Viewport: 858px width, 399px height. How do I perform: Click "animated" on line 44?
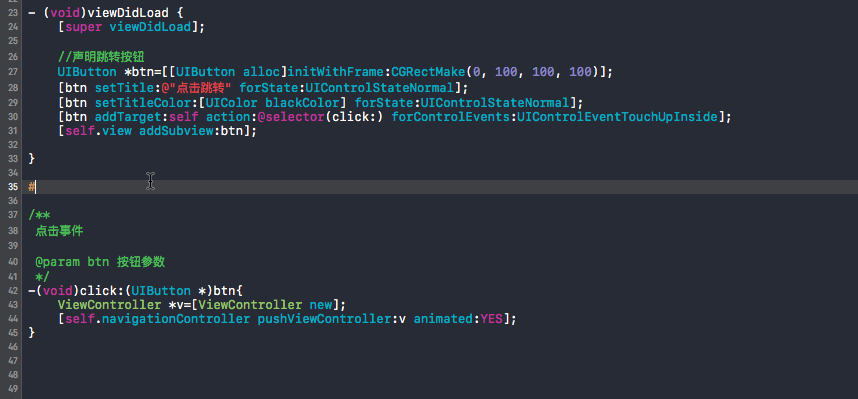point(443,319)
